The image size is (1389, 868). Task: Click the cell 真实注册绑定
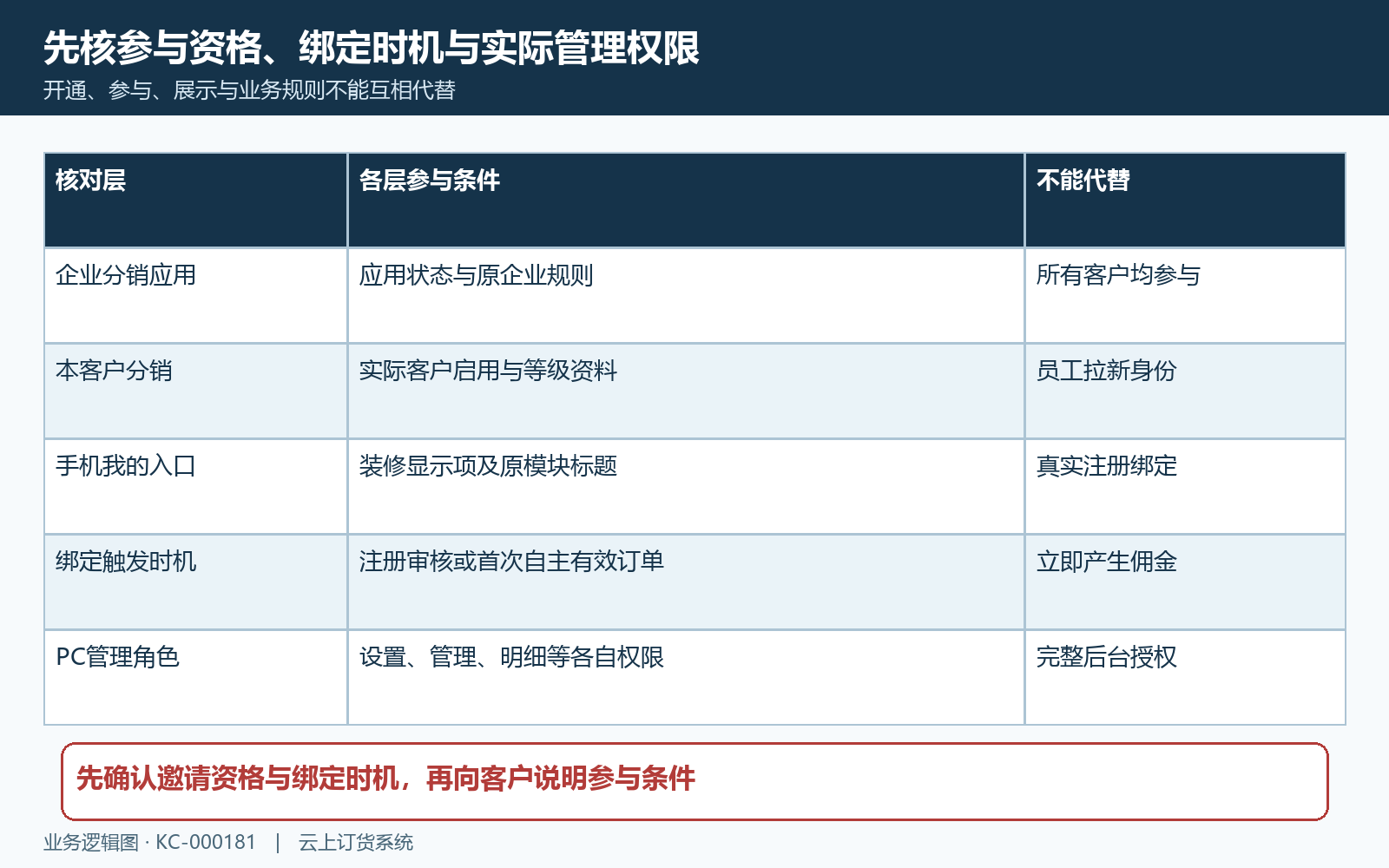coord(1185,487)
